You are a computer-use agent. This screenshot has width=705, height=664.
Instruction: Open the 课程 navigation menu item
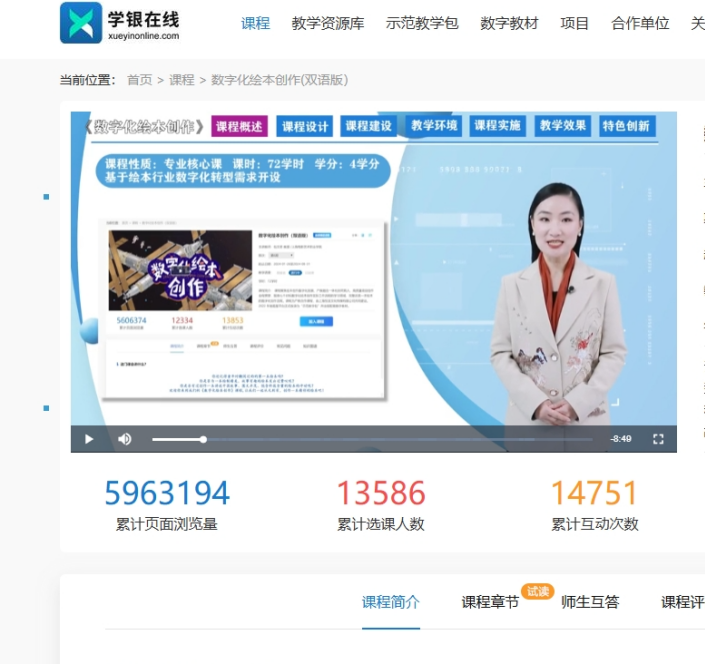point(255,23)
